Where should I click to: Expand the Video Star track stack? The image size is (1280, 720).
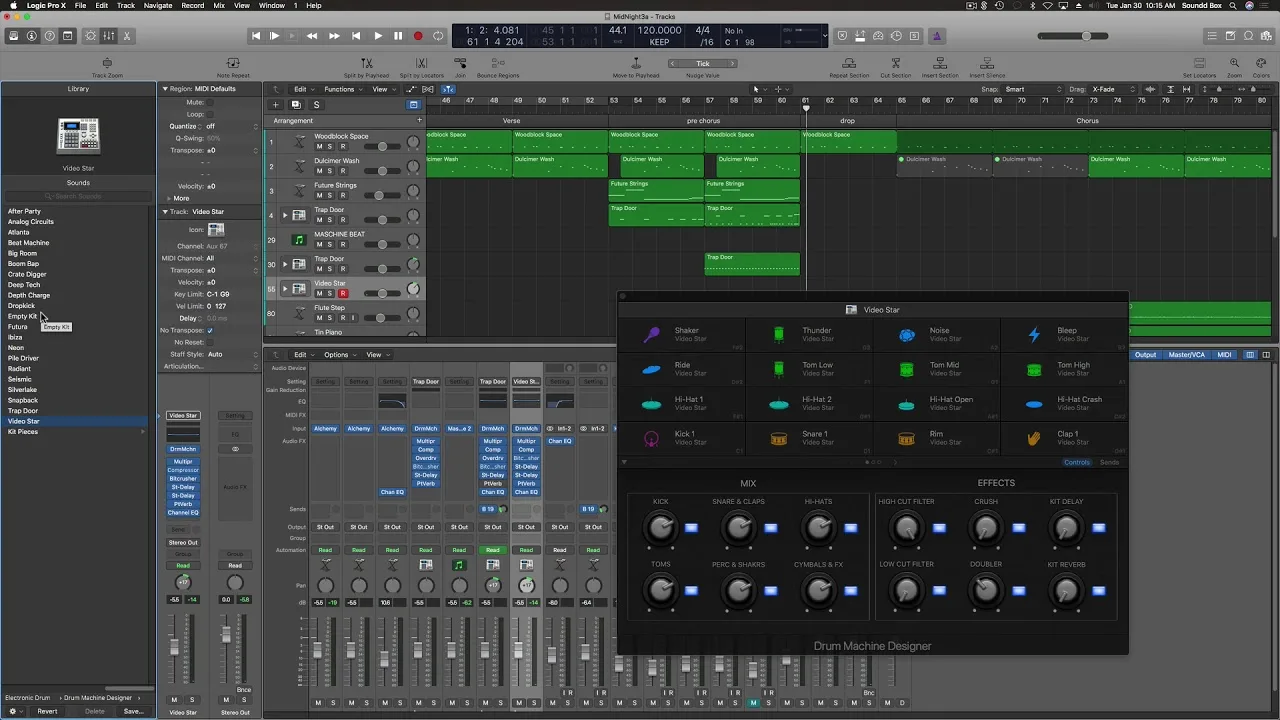(285, 289)
